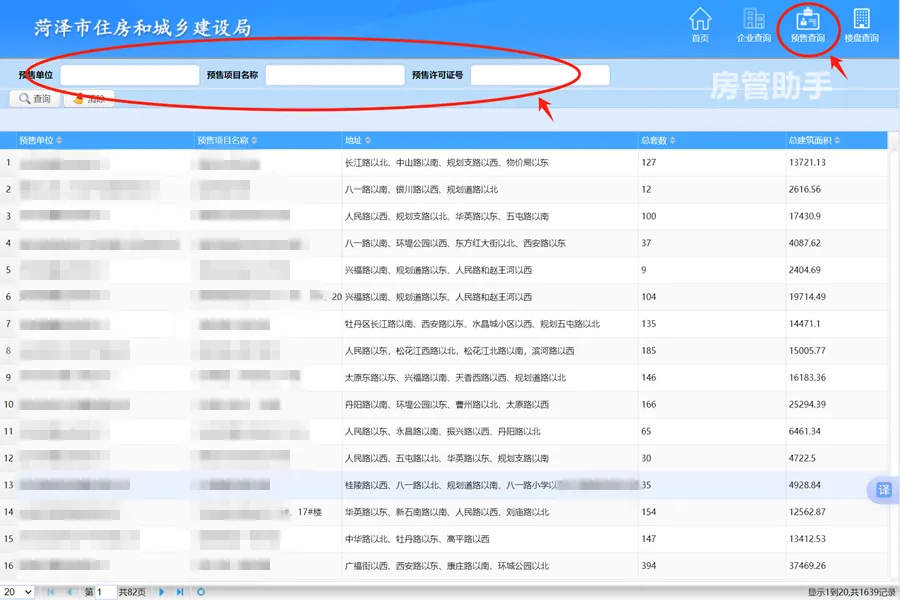Go to the next page with the blue arrow icon
Viewport: 900px width, 600px height.
pyautogui.click(x=162, y=592)
